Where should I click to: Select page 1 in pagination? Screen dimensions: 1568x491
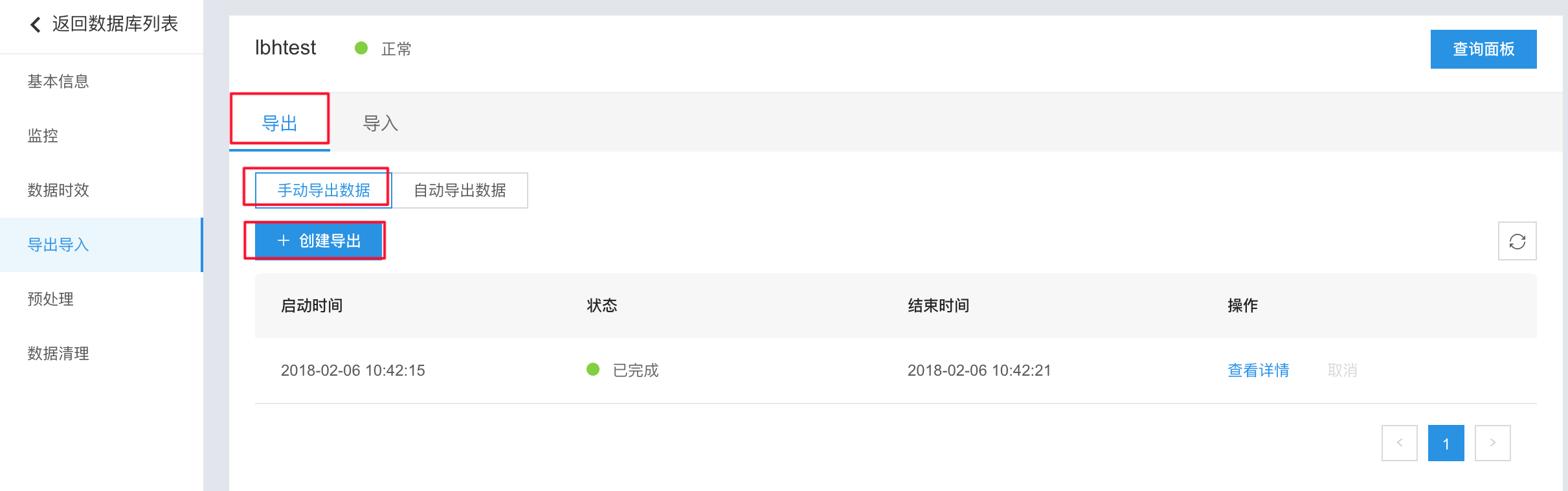[x=1446, y=443]
